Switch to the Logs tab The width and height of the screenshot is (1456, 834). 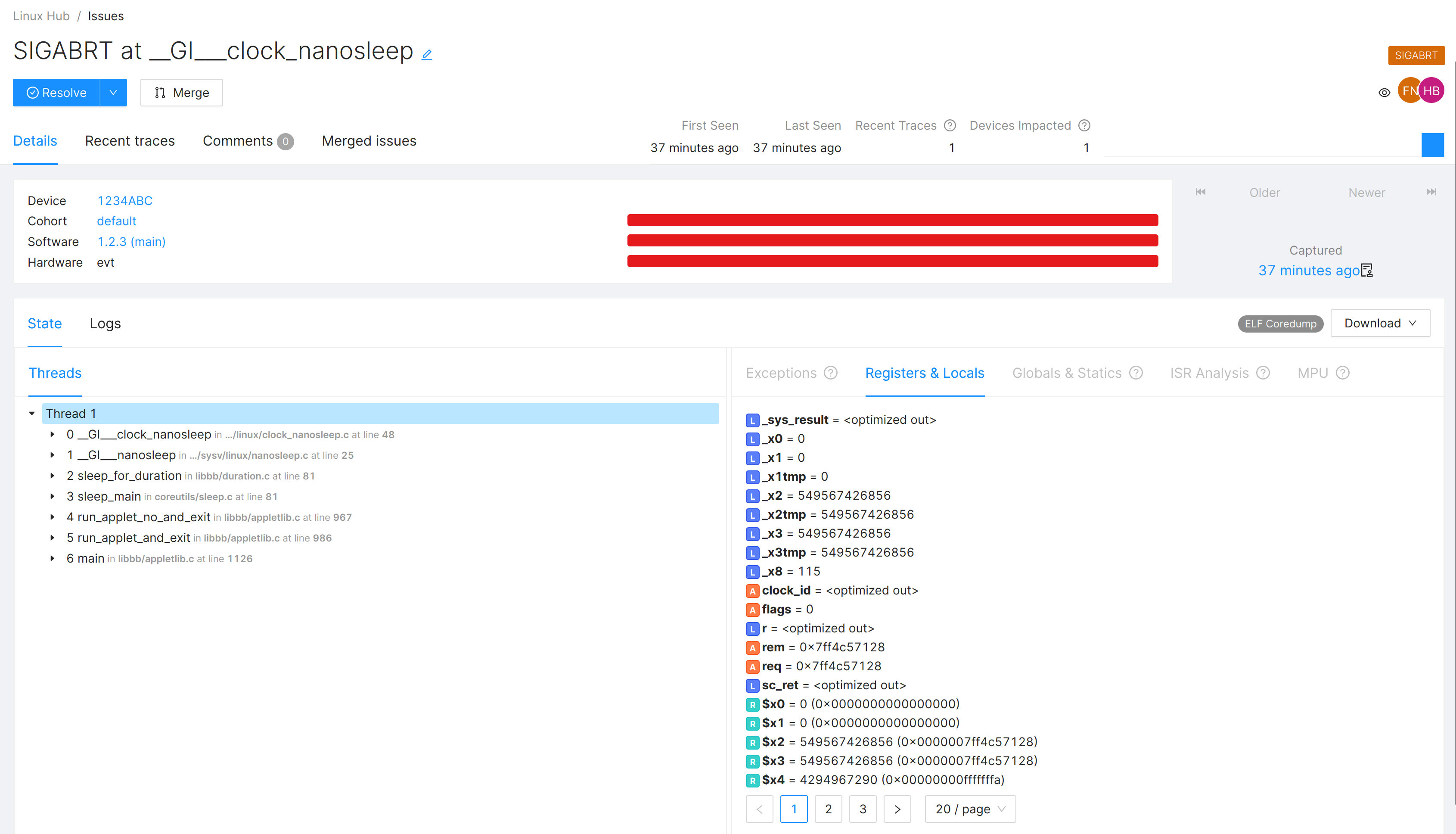pyautogui.click(x=106, y=324)
